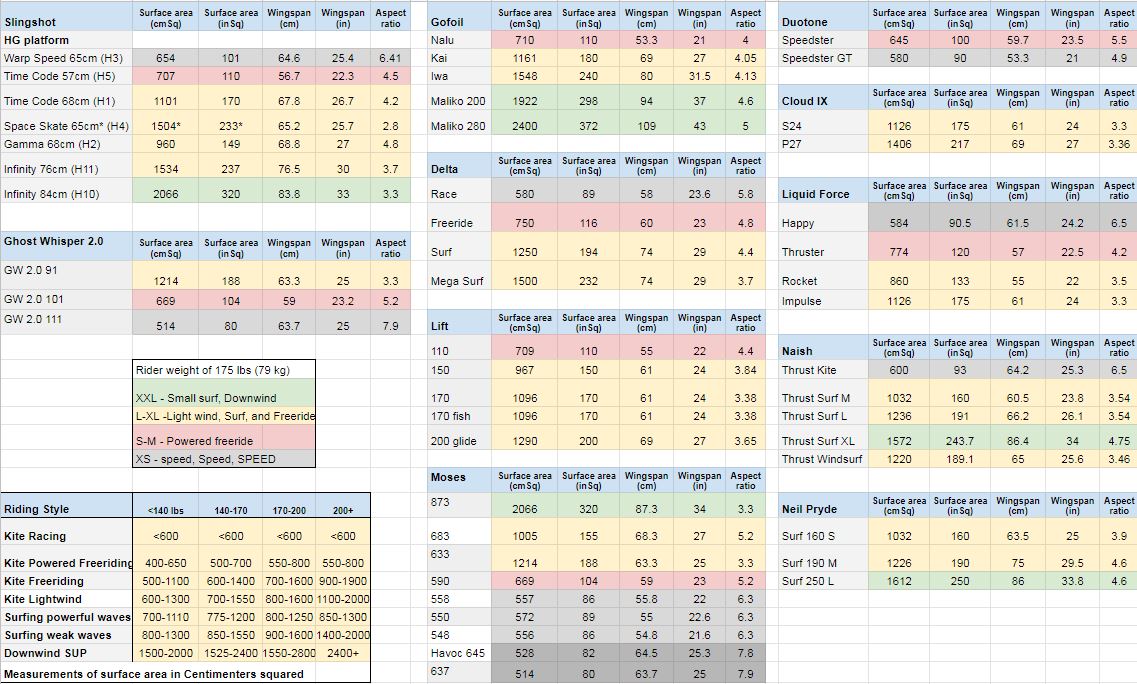The width and height of the screenshot is (1137, 684).
Task: Click the GW 2.0 91 cell
Action: point(67,276)
